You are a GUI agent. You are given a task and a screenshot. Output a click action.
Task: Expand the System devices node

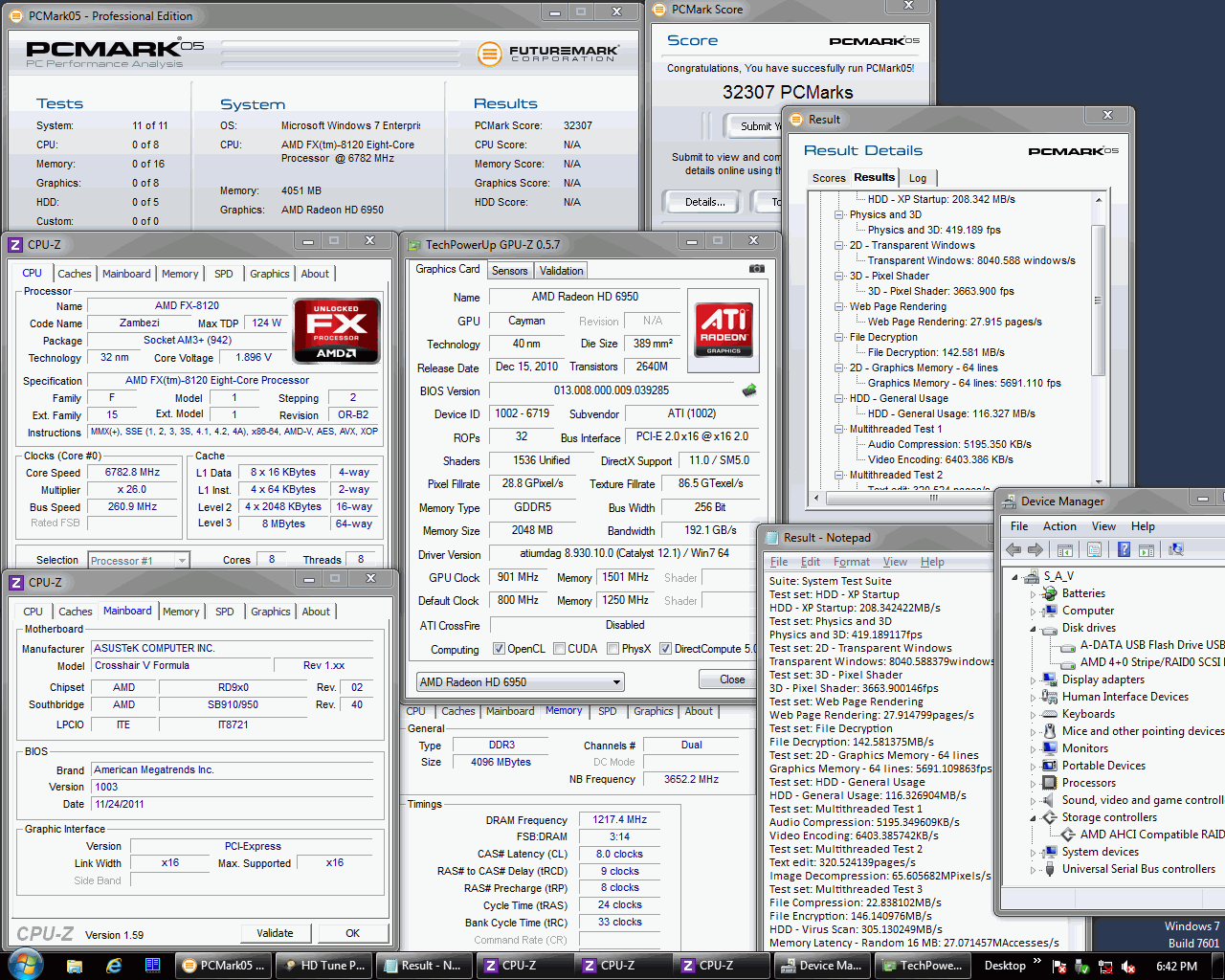pos(1034,852)
